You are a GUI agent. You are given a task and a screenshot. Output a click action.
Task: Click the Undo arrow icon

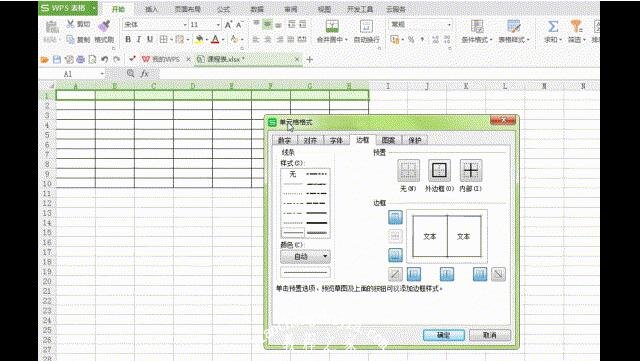tap(105, 60)
